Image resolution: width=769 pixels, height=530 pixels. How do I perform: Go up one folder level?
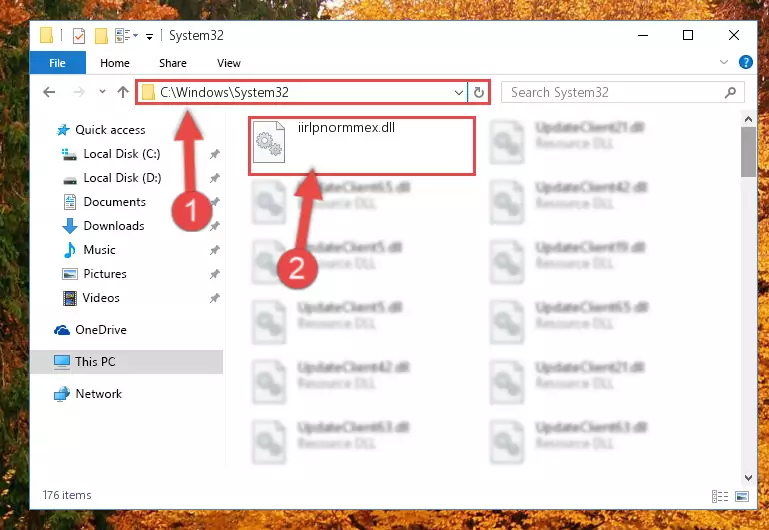point(123,92)
